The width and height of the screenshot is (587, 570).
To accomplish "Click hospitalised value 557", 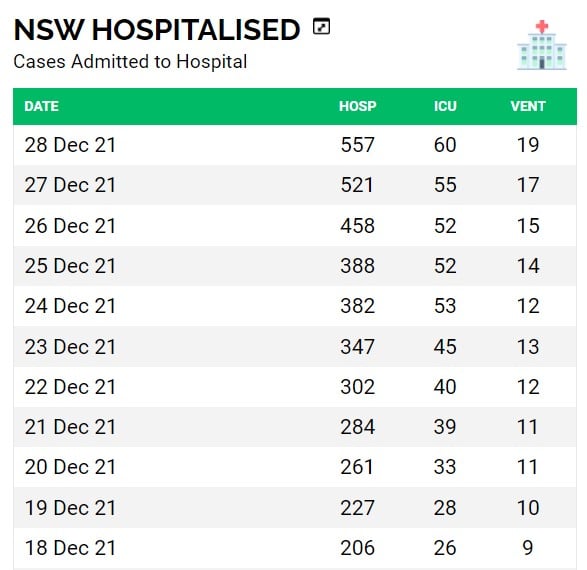I will [x=357, y=145].
